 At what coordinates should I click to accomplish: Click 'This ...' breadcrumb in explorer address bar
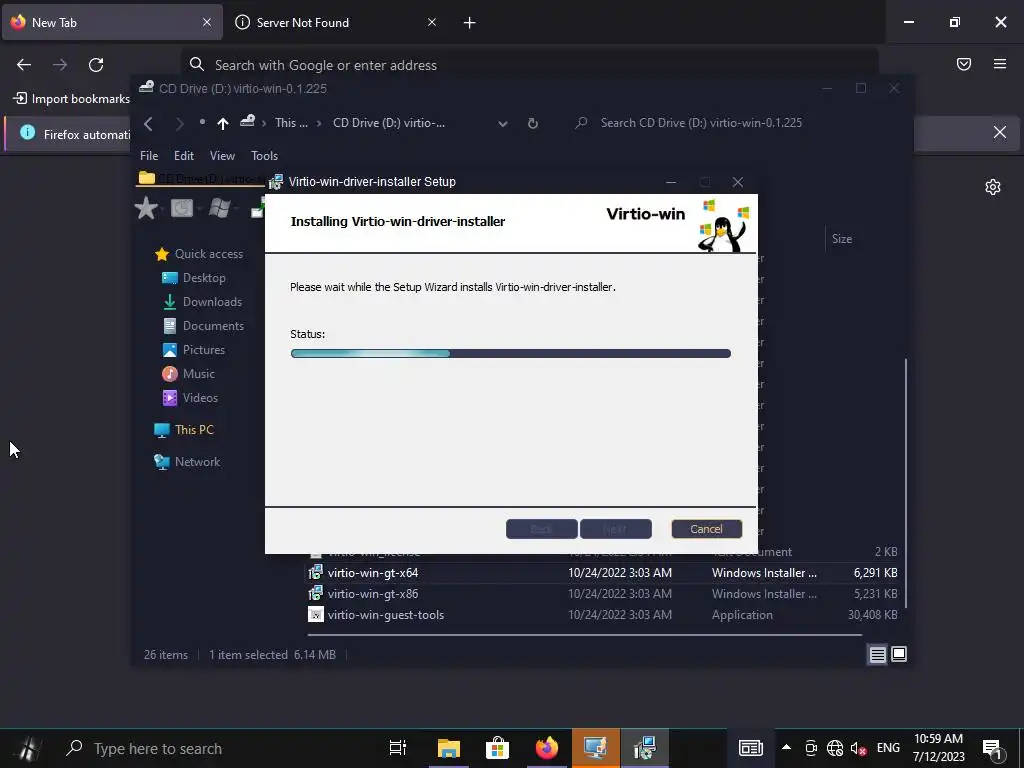point(291,123)
